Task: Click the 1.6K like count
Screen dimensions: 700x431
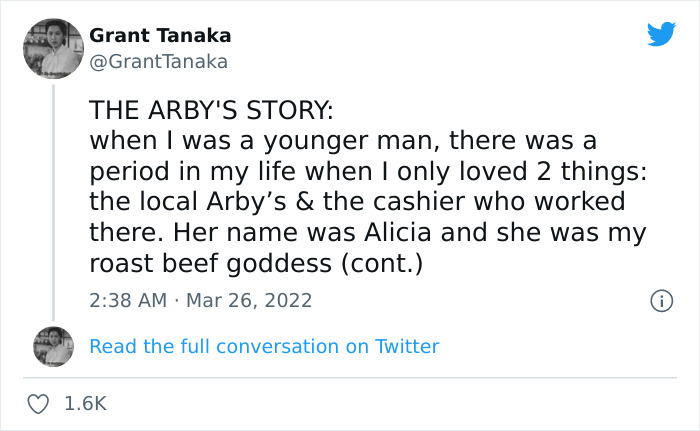Action: (84, 404)
